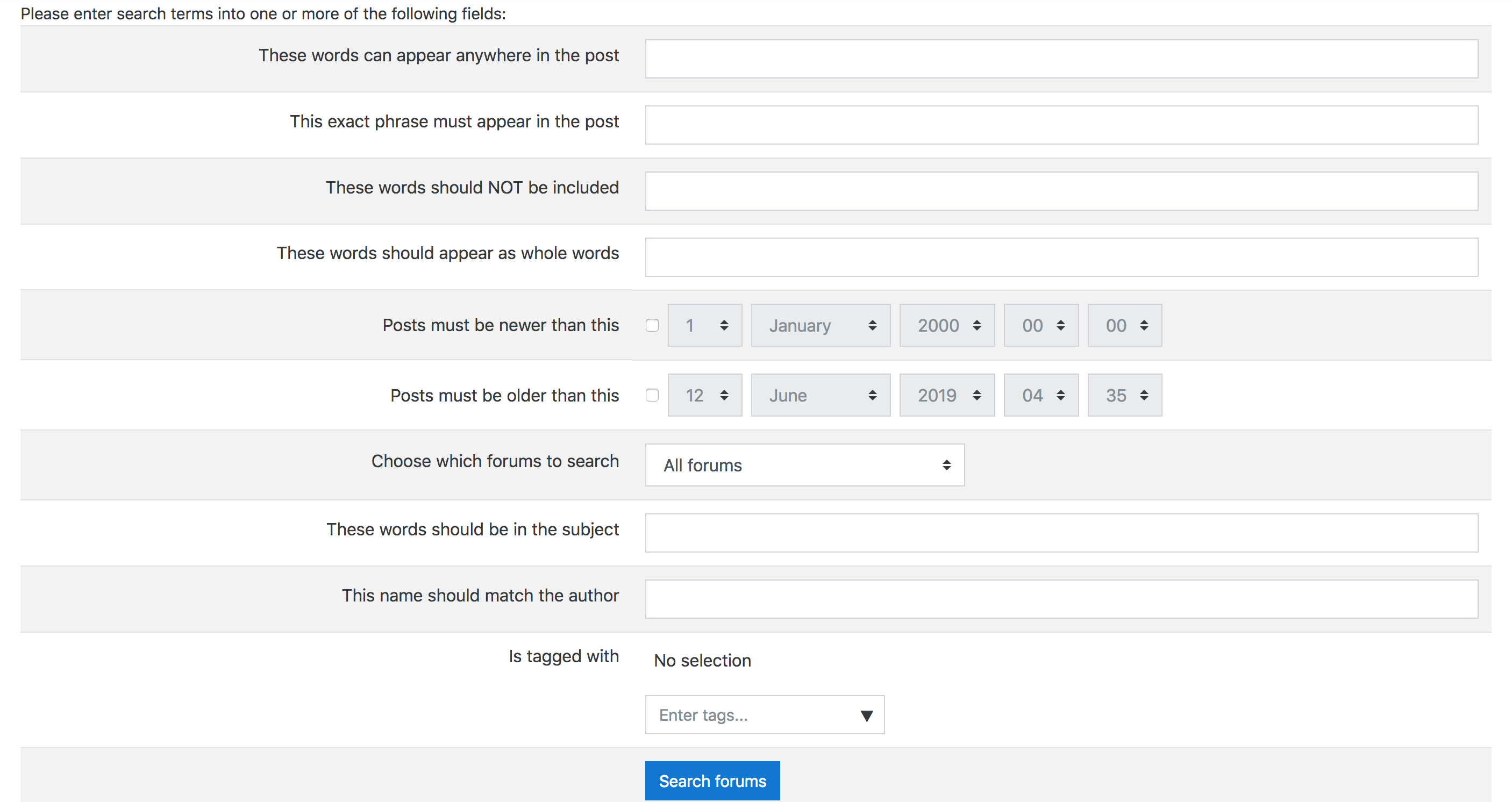The width and height of the screenshot is (1512, 802).
Task: Click the tags dropdown arrow icon
Action: 866,715
